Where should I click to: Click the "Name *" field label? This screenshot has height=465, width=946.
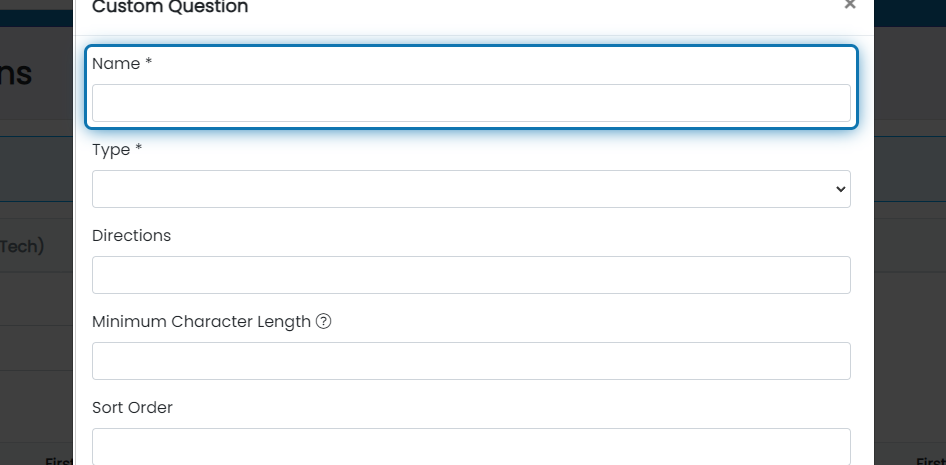[x=122, y=63]
